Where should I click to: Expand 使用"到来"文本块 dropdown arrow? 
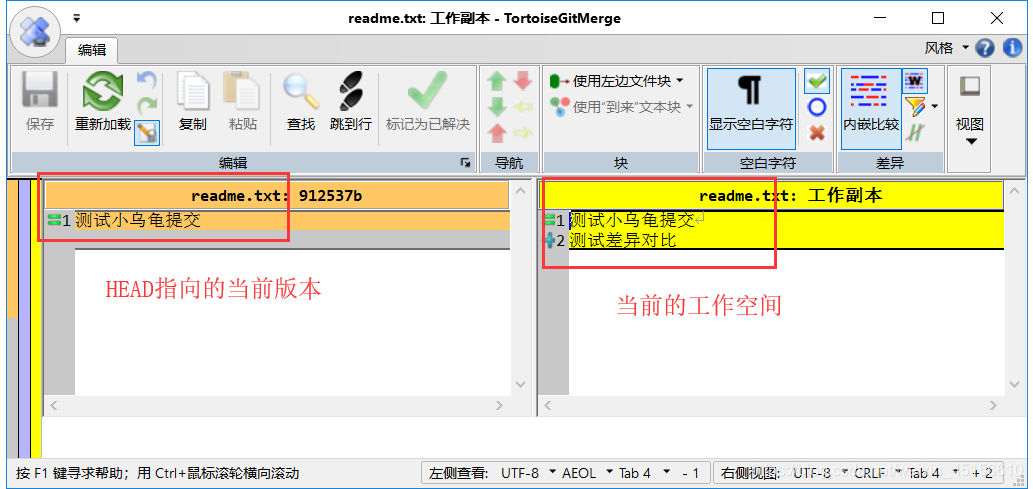click(690, 106)
